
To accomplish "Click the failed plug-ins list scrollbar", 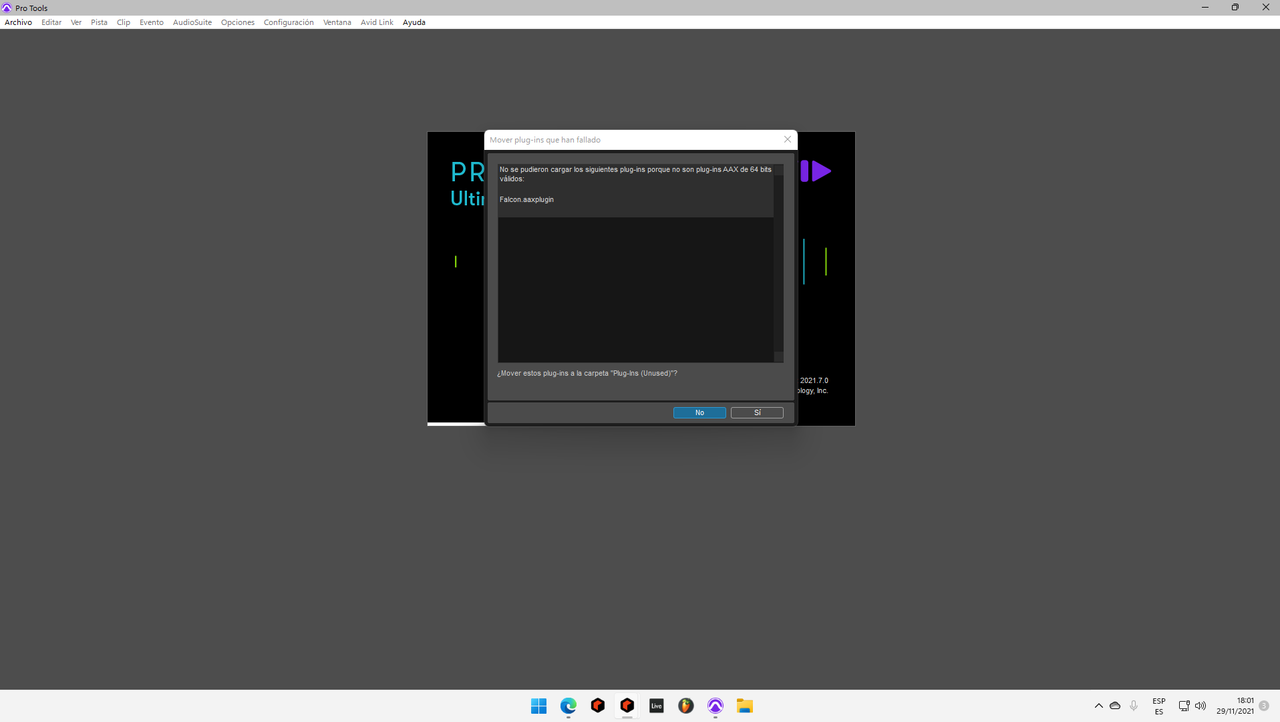I will [778, 263].
